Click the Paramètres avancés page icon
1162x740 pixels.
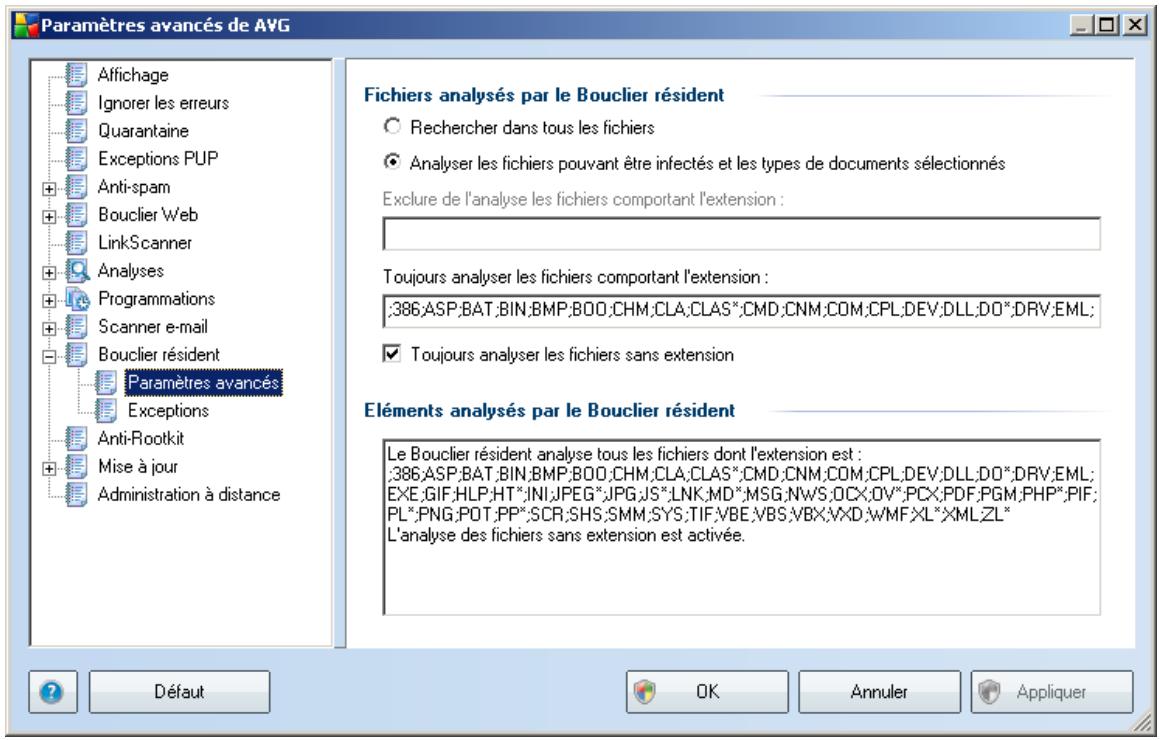point(106,382)
